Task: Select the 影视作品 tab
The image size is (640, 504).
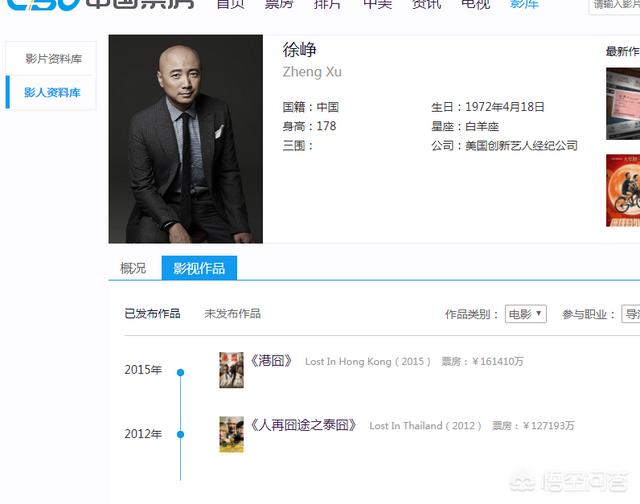Action: point(199,268)
